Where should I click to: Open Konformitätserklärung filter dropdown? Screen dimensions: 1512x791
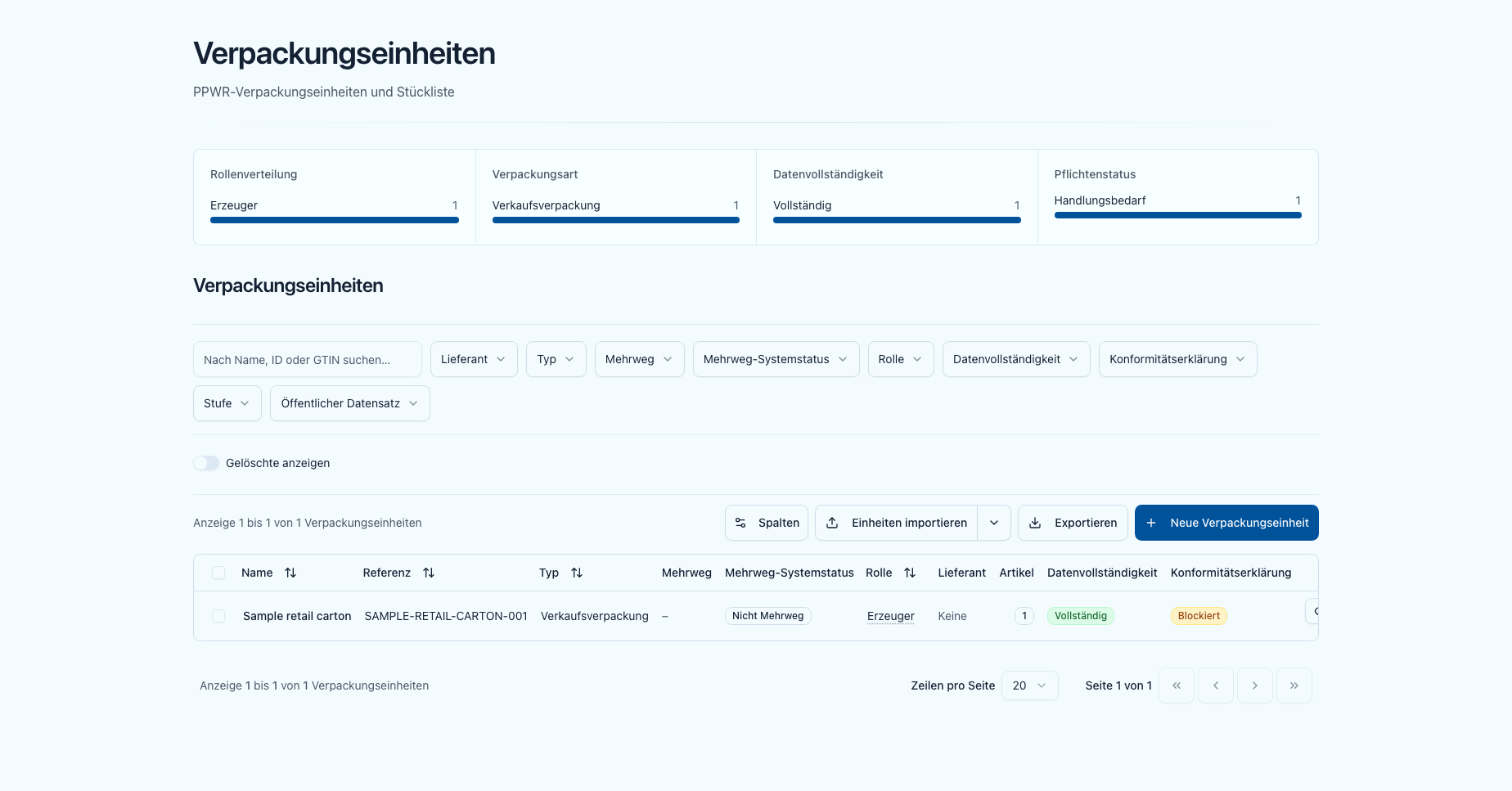(1178, 359)
